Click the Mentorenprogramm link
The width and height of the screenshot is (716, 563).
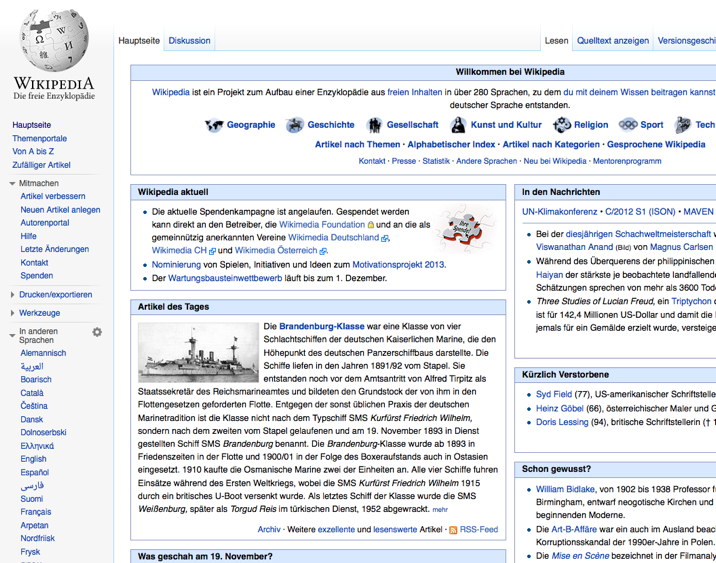[x=627, y=161]
